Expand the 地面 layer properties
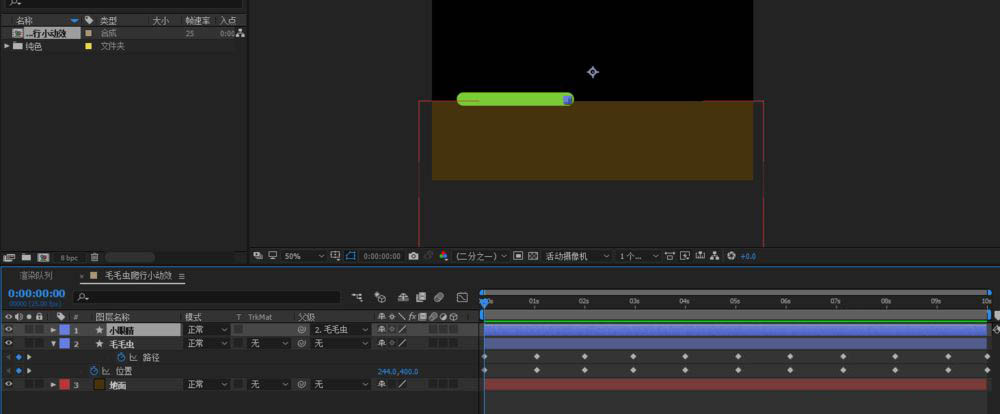Screen dimensions: 1000x414 (54, 385)
